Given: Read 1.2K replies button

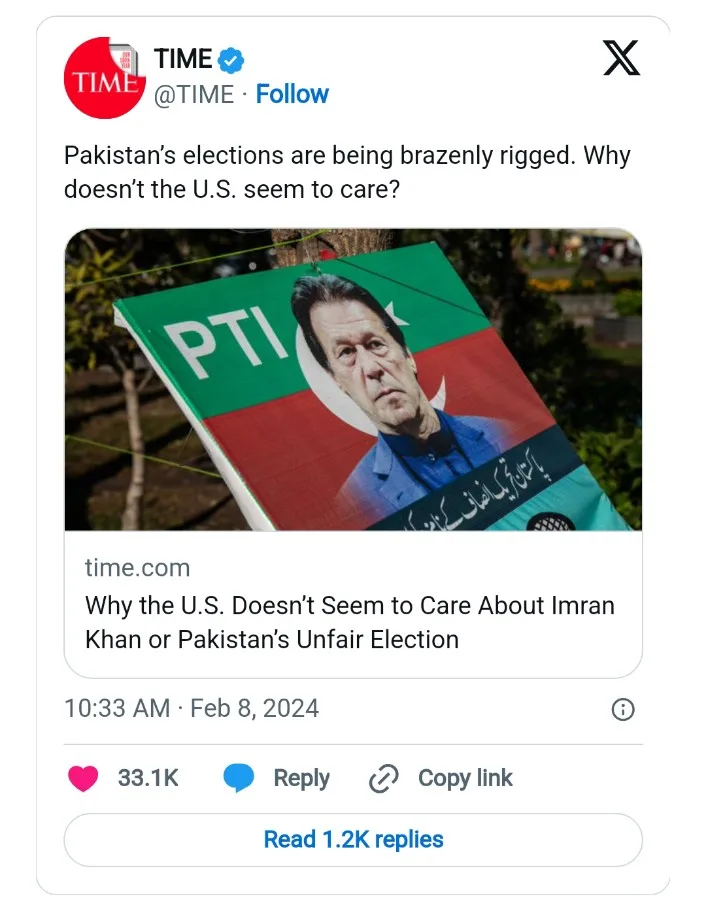Looking at the screenshot, I should click(x=353, y=840).
